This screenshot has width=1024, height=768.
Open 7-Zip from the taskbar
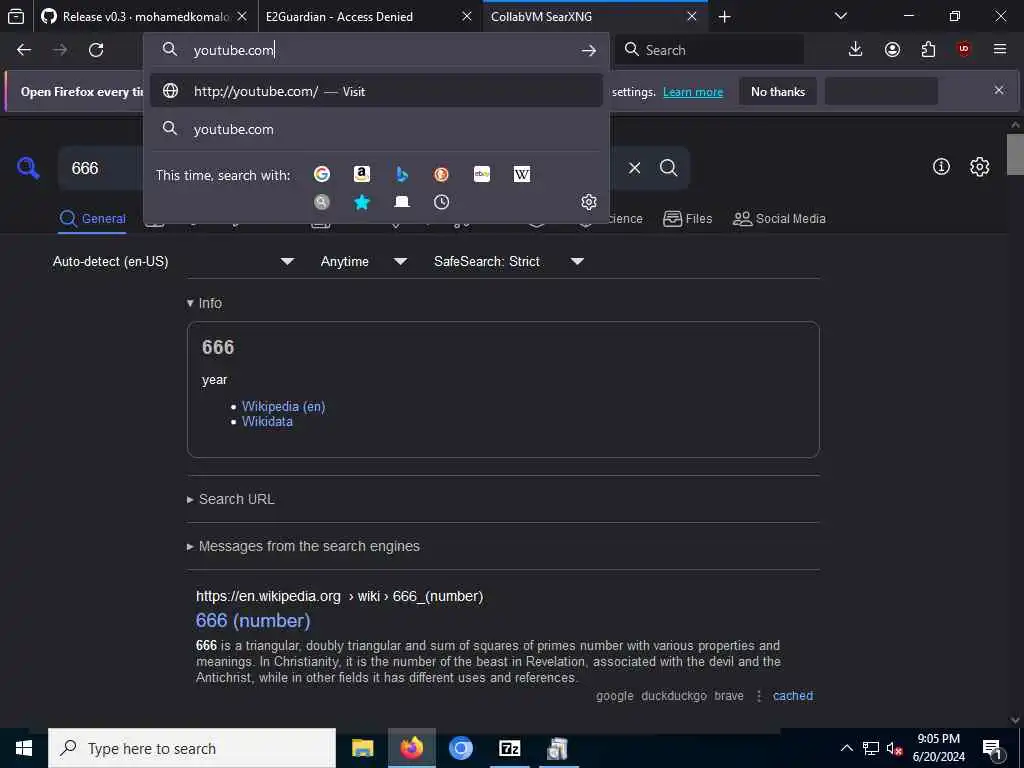pyautogui.click(x=509, y=748)
